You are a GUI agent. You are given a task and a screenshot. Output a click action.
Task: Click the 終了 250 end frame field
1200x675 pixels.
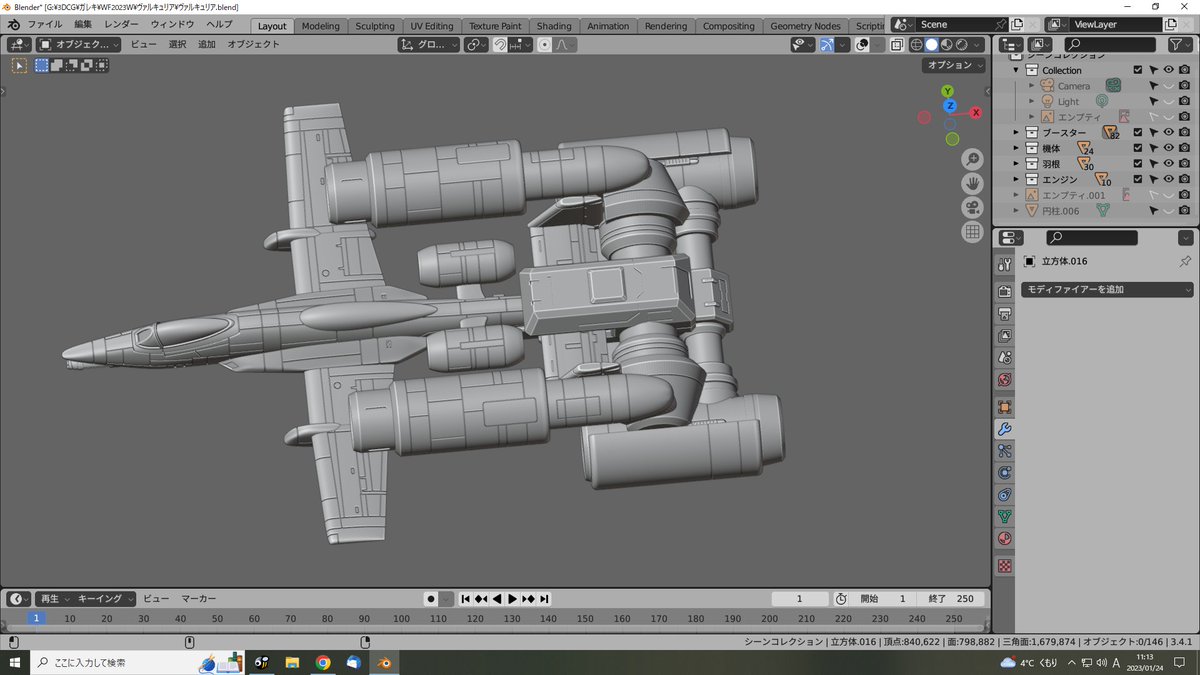coord(949,599)
